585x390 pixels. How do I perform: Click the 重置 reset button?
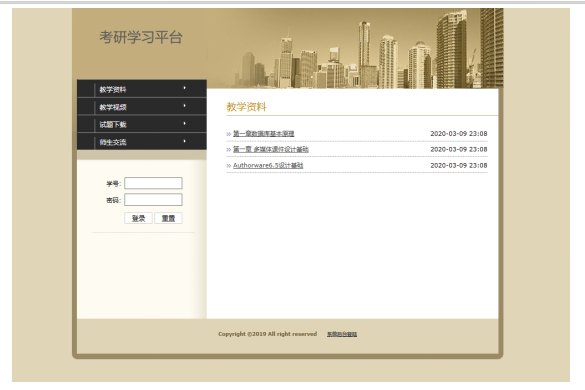pos(168,218)
